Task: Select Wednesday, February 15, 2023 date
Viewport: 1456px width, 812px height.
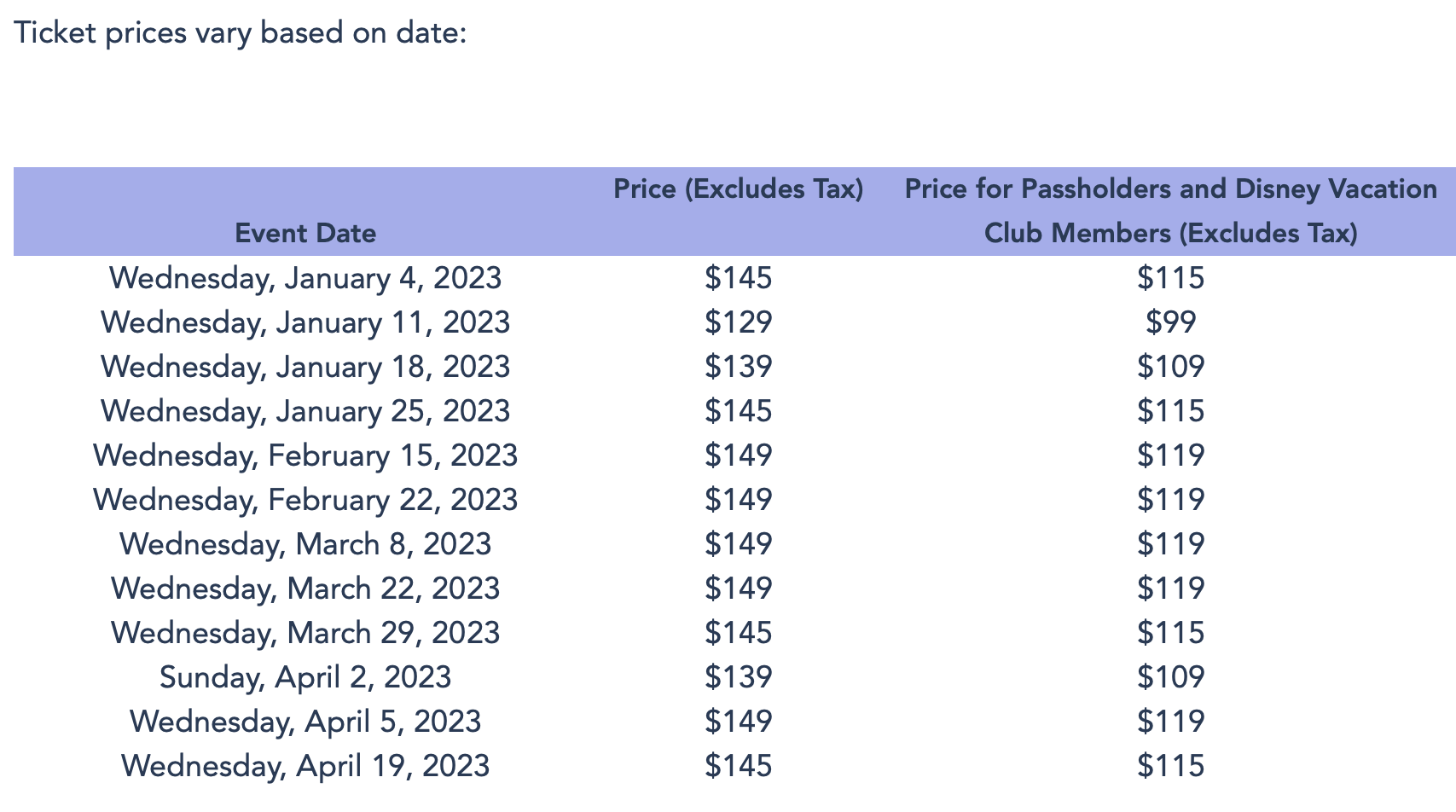Action: [305, 455]
